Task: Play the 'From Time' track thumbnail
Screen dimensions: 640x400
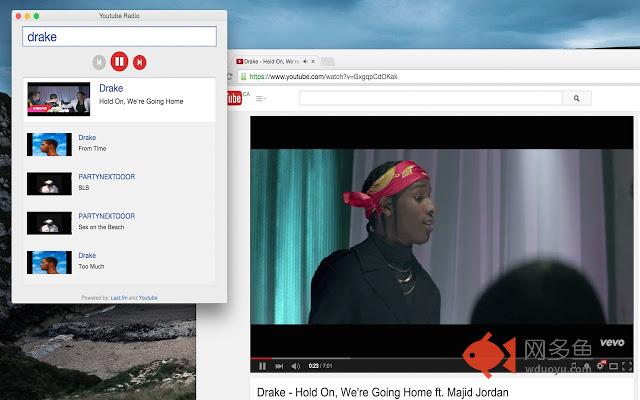Action: tap(49, 144)
